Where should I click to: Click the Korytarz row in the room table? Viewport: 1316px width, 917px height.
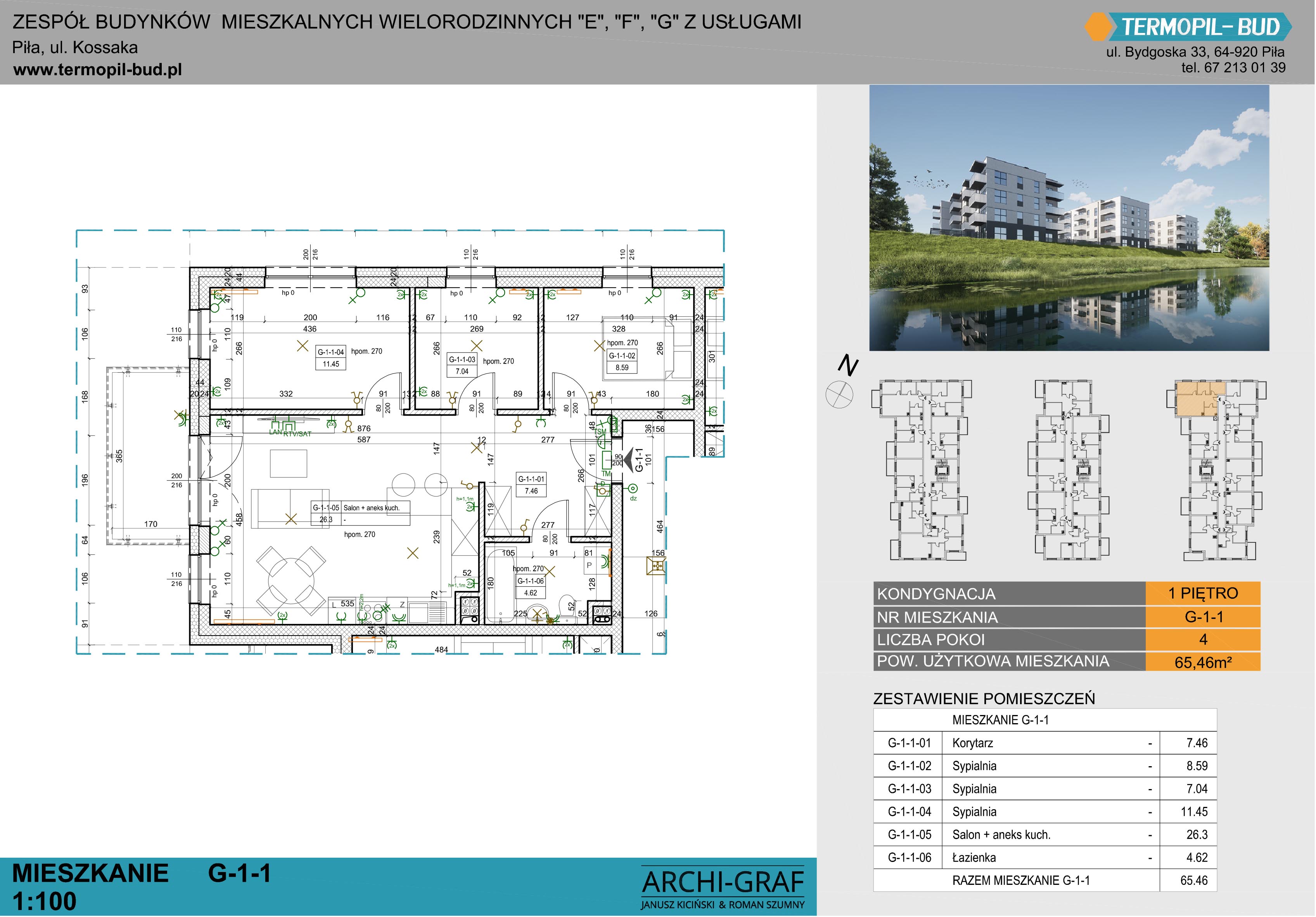1045,743
